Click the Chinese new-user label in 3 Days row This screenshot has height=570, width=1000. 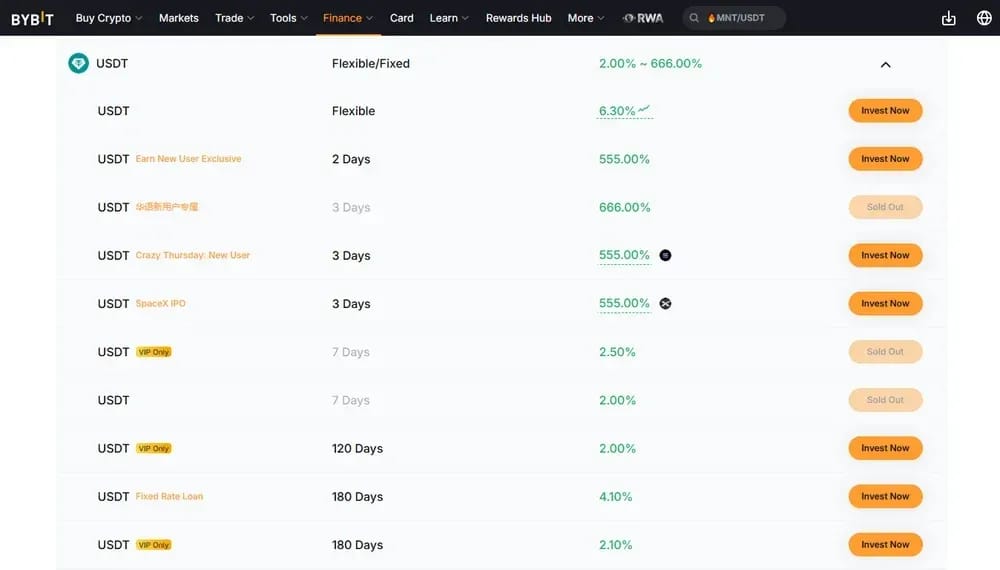(x=166, y=207)
